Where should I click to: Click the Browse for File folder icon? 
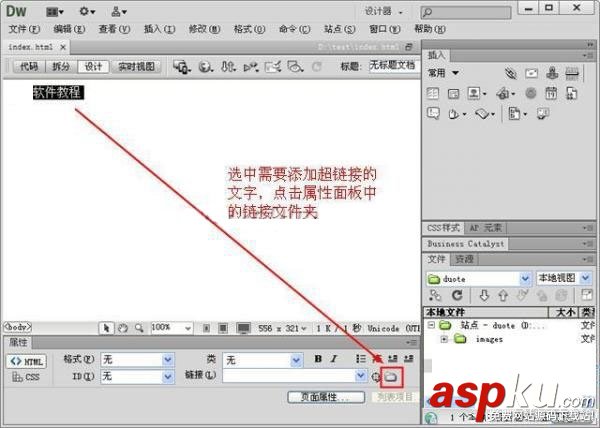[391, 377]
